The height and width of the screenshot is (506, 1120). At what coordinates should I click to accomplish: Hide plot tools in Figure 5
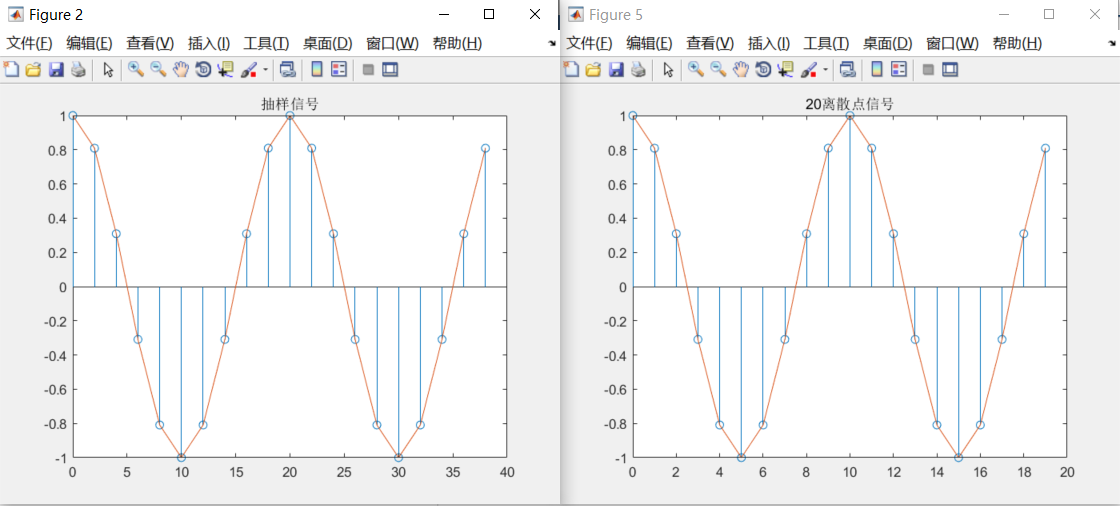(x=927, y=69)
